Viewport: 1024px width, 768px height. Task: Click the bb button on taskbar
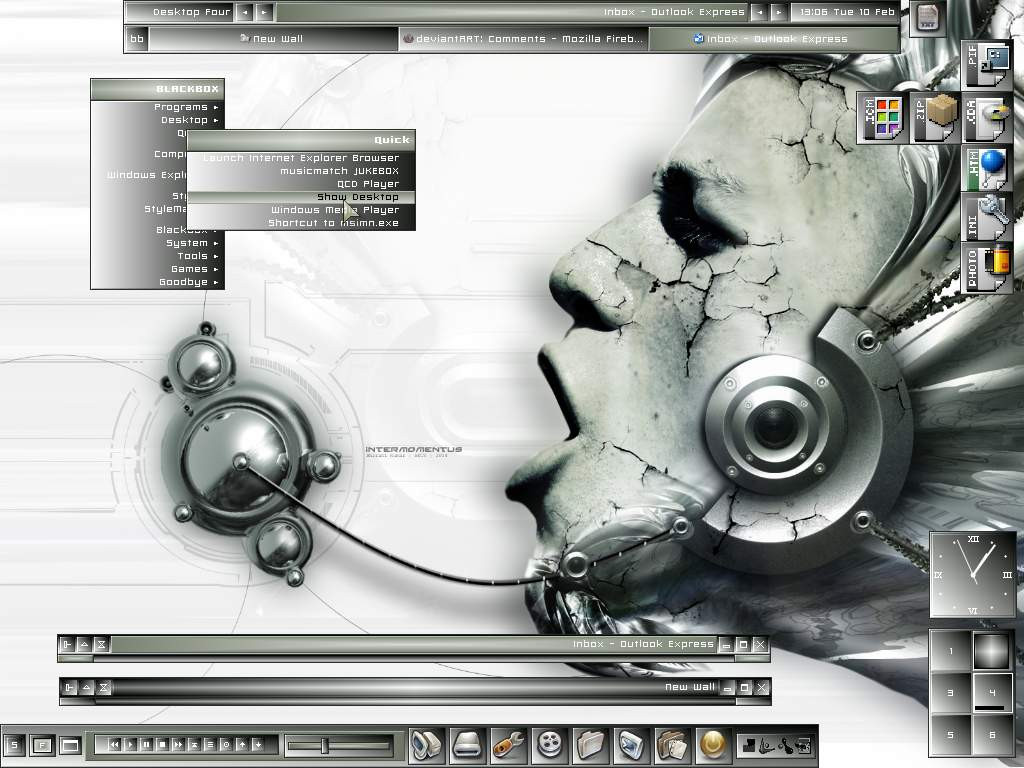click(137, 39)
